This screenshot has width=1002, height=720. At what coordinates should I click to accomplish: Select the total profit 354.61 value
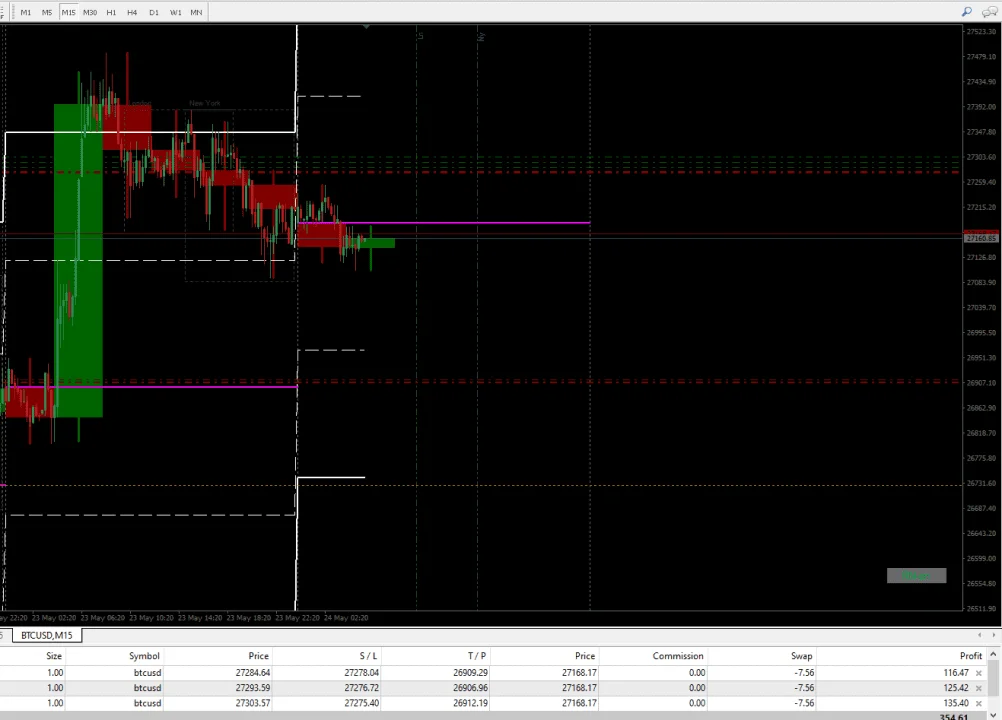click(x=954, y=717)
